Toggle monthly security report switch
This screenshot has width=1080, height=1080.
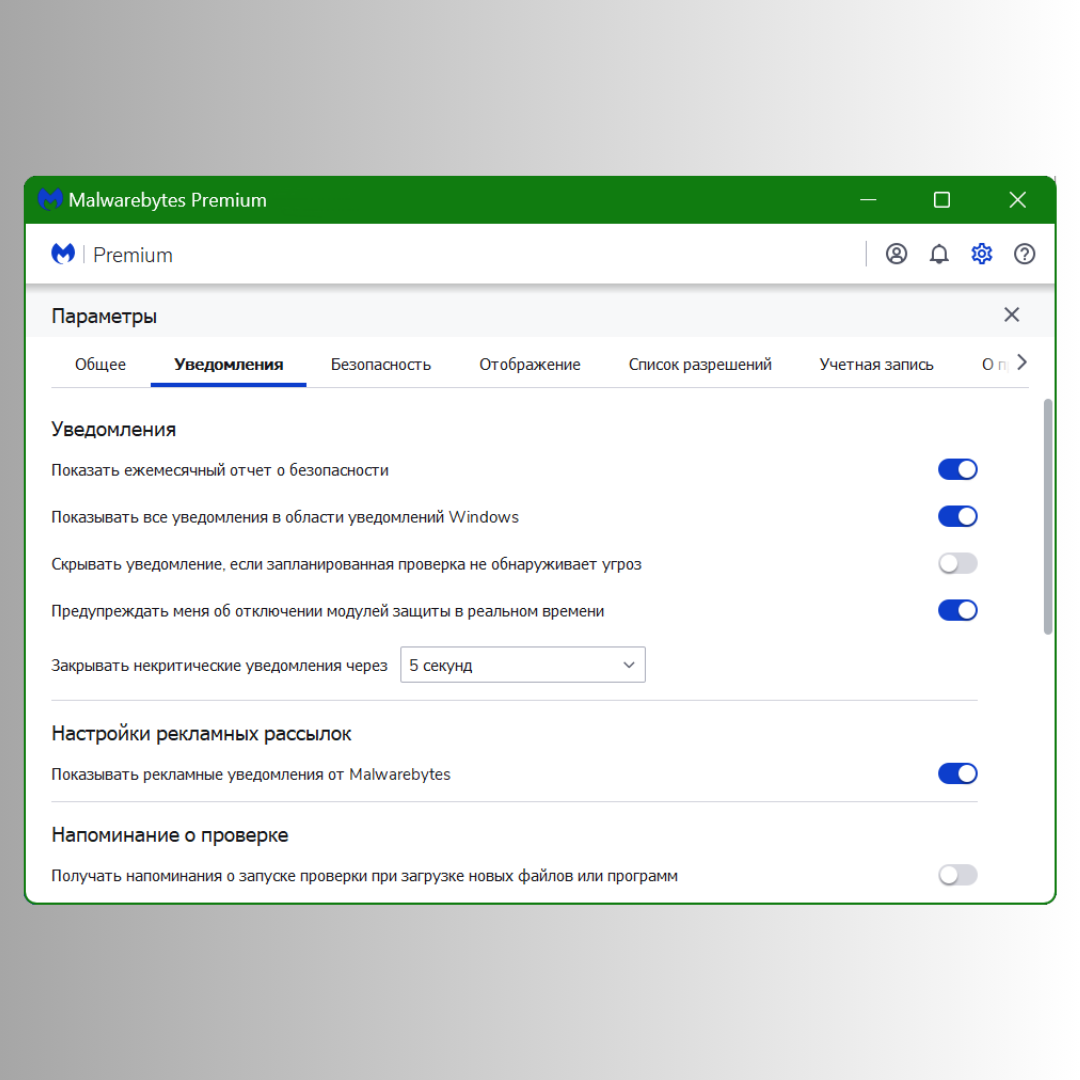pyautogui.click(x=957, y=470)
